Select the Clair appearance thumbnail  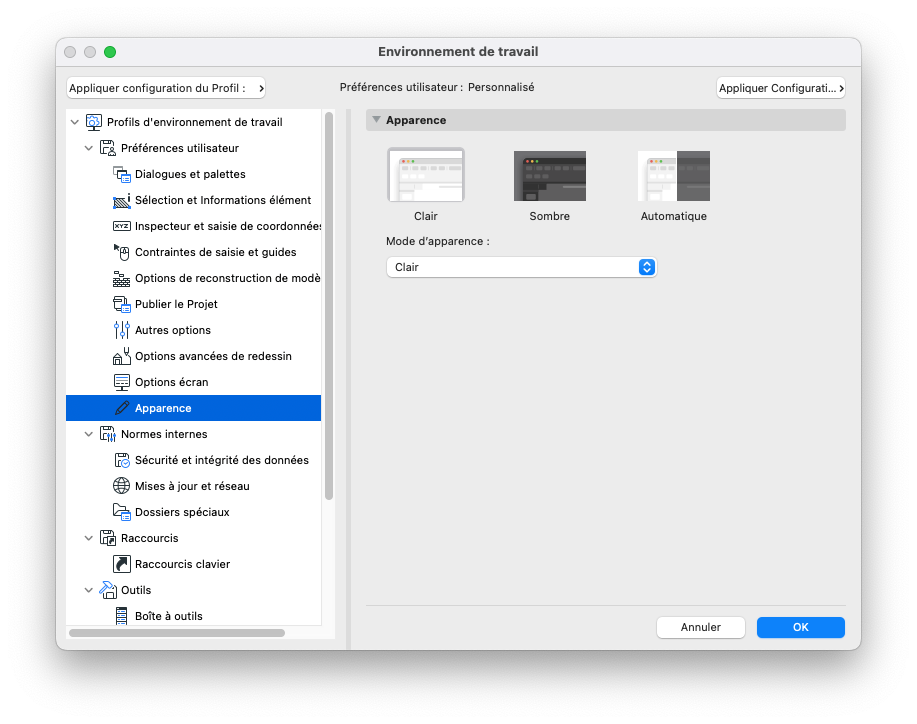(x=426, y=175)
